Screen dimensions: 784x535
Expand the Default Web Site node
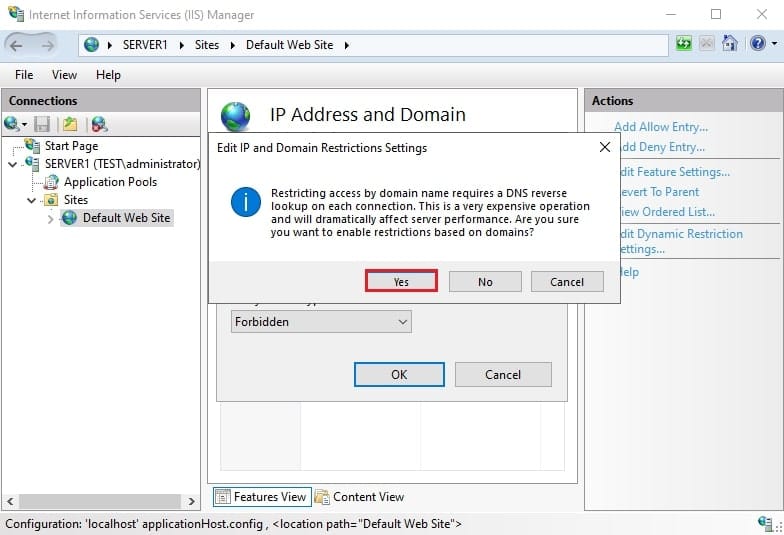click(x=50, y=218)
